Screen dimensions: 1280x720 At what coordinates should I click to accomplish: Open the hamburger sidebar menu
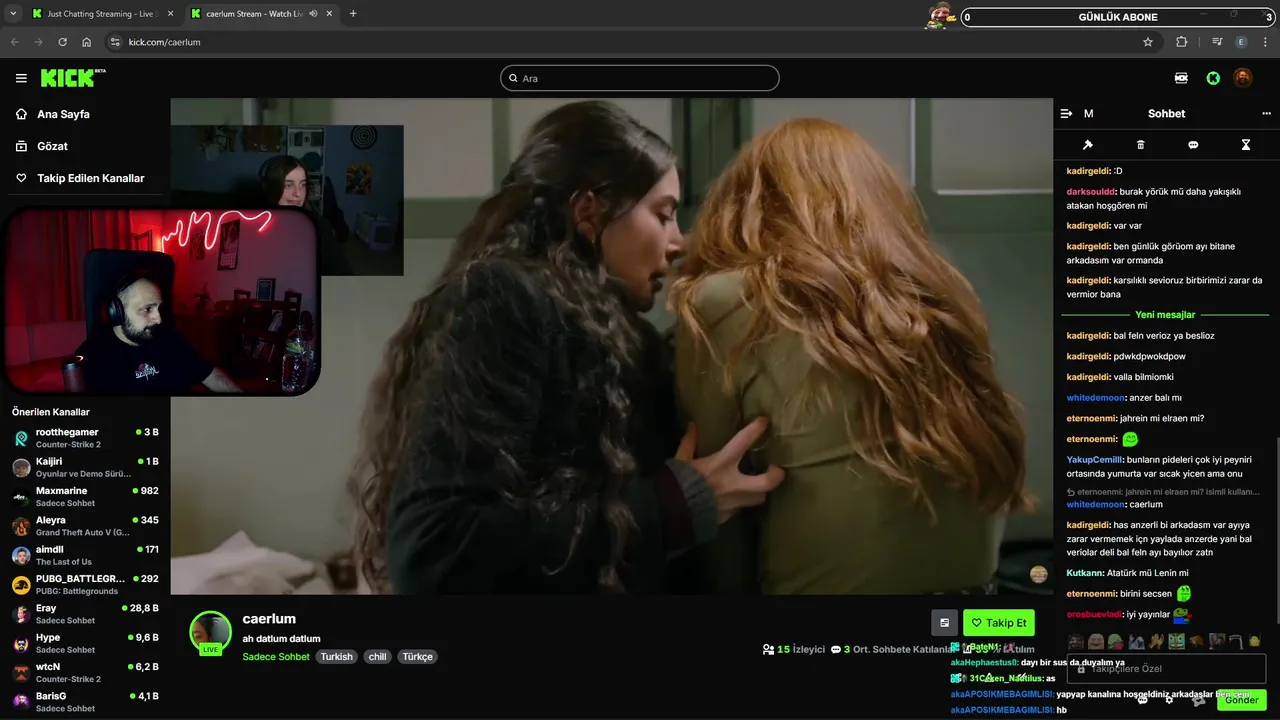click(x=21, y=78)
